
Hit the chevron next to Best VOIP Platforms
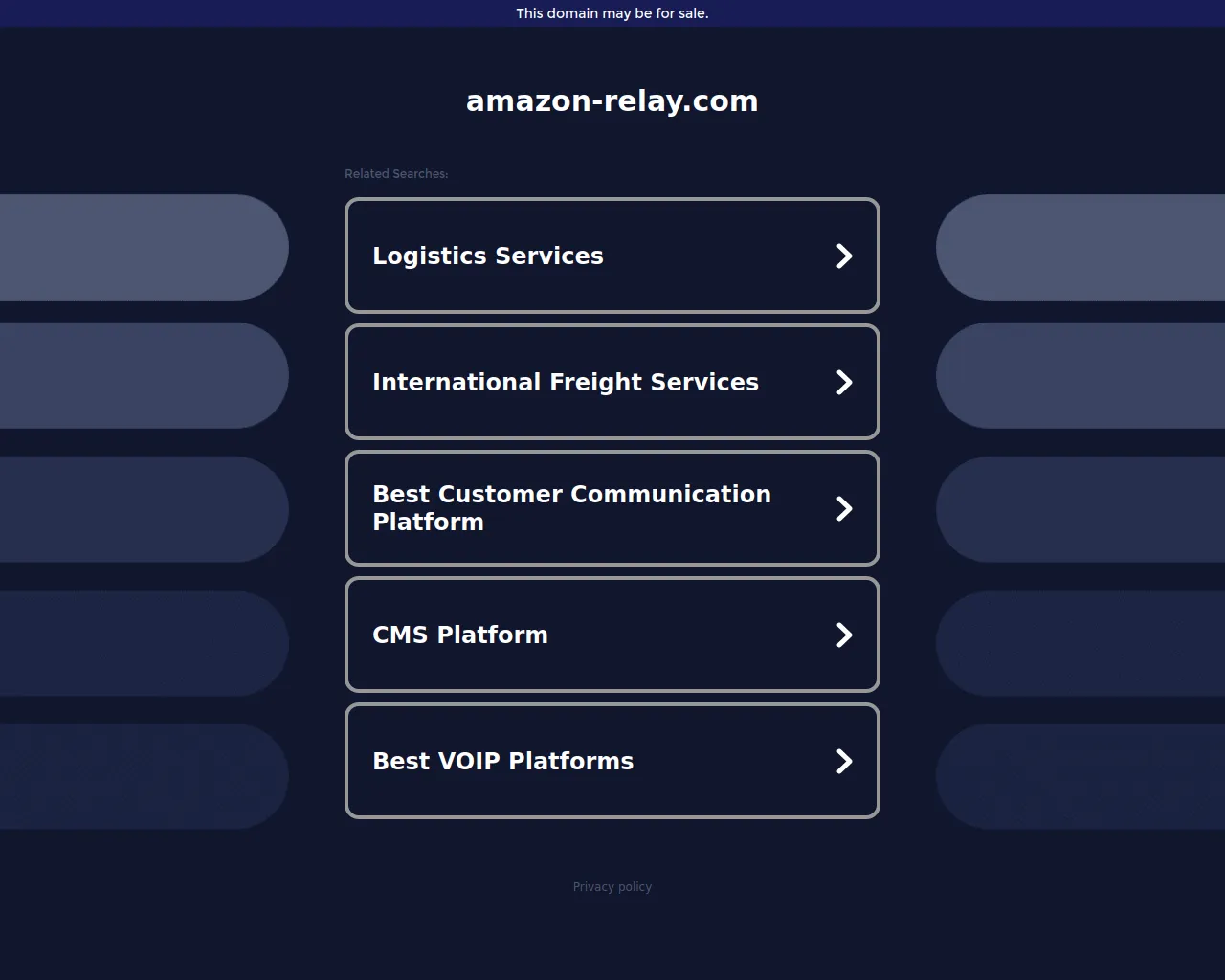point(844,761)
